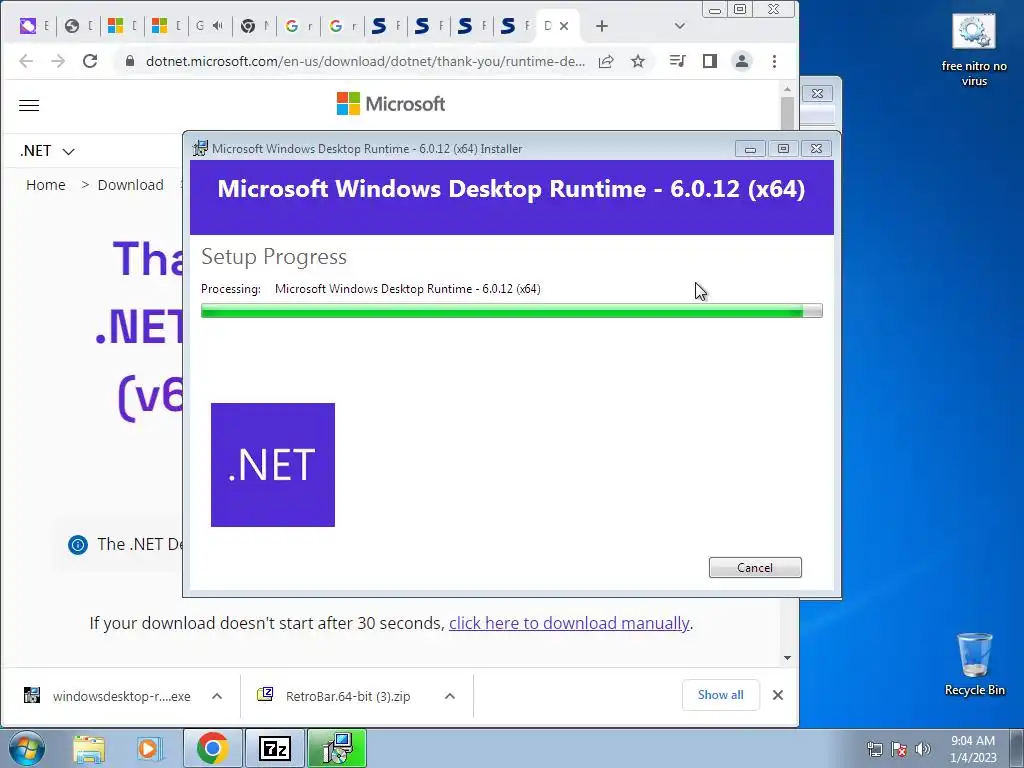Click the Microsoft logo on the page
This screenshot has width=1024, height=768.
tap(391, 104)
